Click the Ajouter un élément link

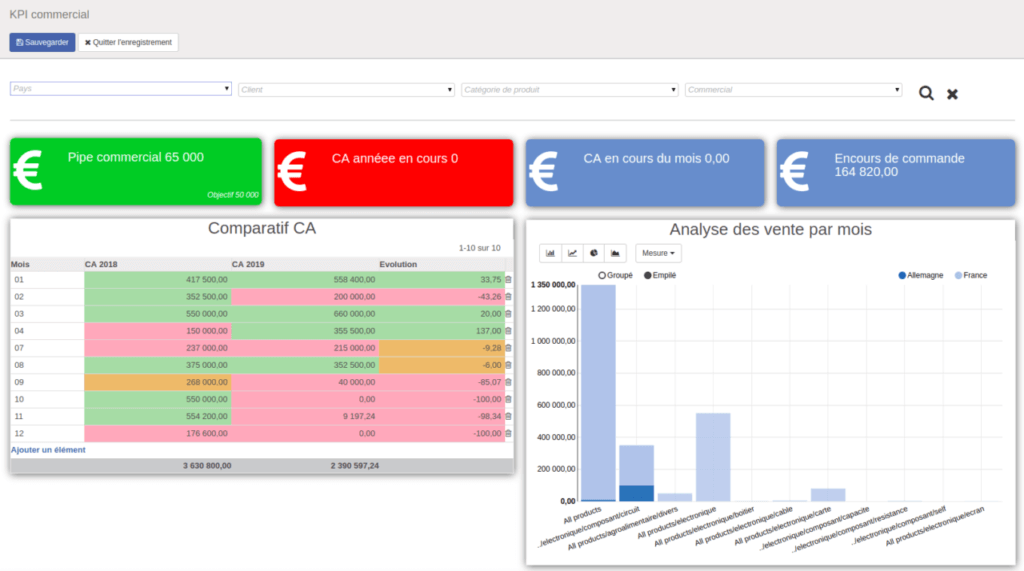[48, 450]
